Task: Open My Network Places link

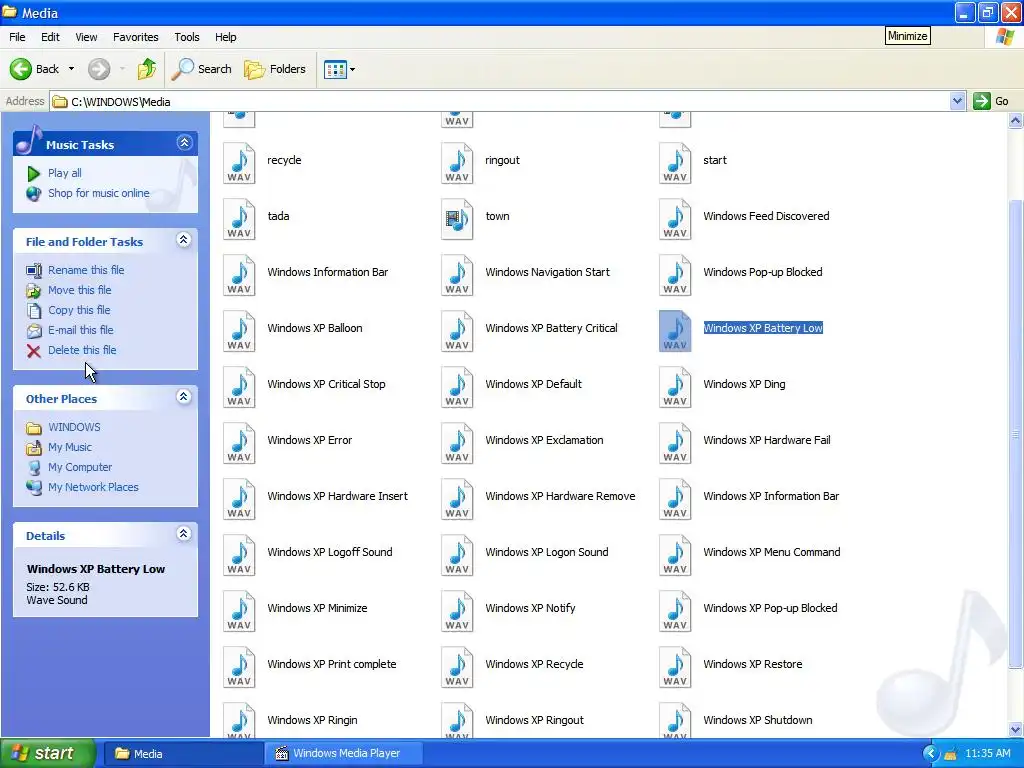Action: coord(93,487)
